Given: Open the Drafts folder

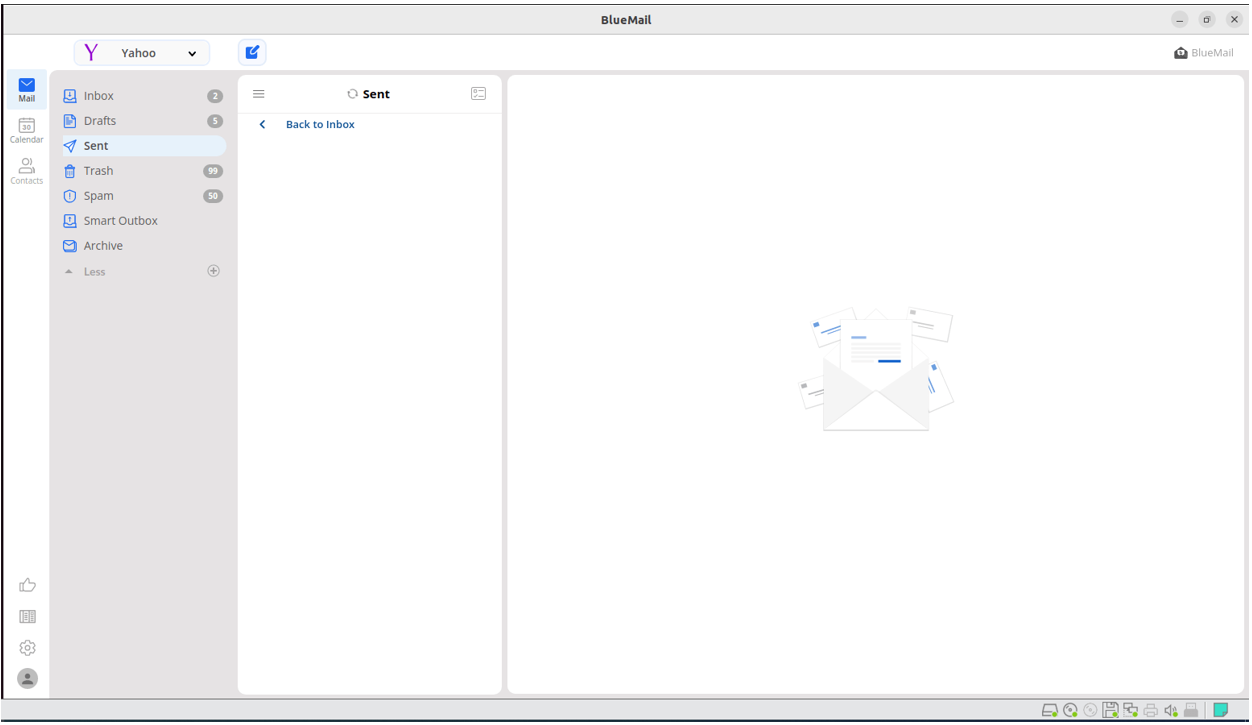Looking at the screenshot, I should click(x=143, y=121).
